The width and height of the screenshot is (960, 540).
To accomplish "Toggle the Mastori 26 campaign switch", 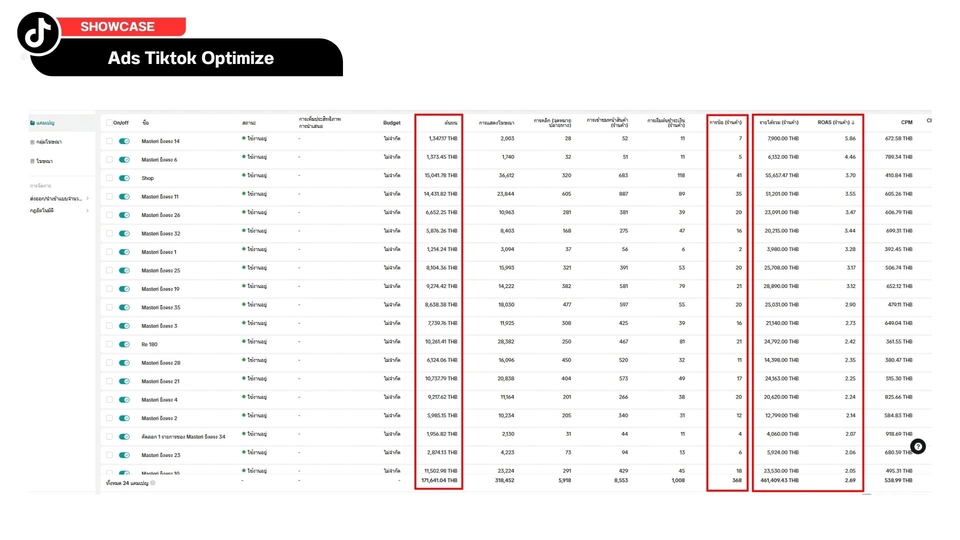I will [124, 215].
